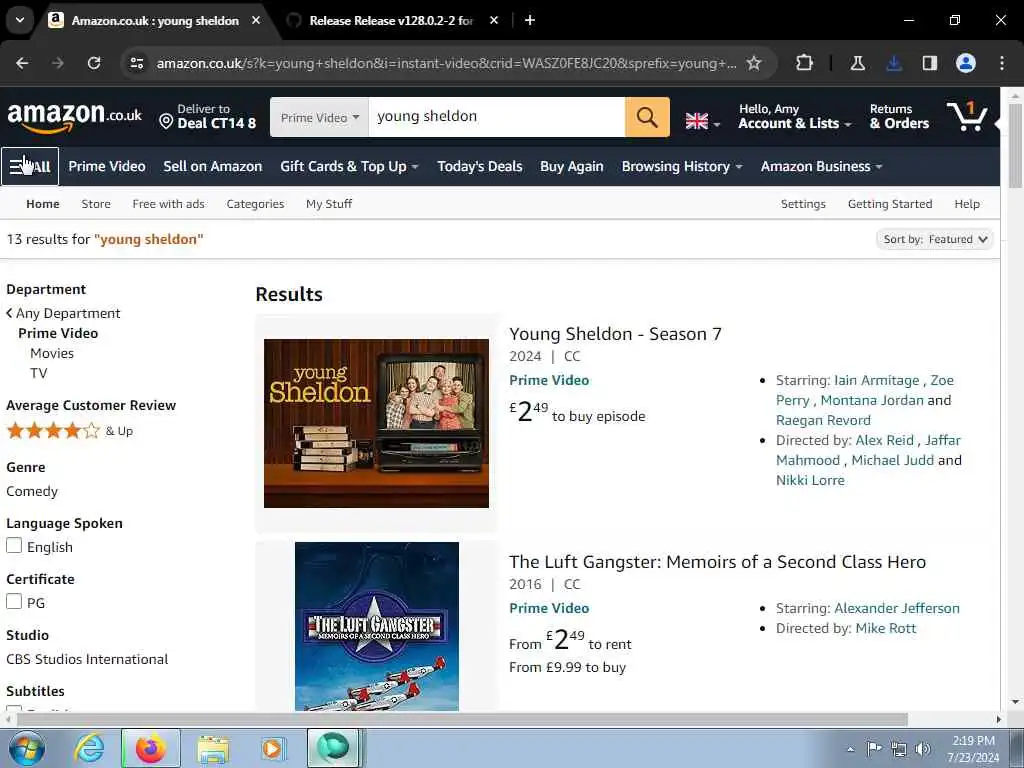1024x768 pixels.
Task: Click the browser back arrow
Action: [x=22, y=63]
